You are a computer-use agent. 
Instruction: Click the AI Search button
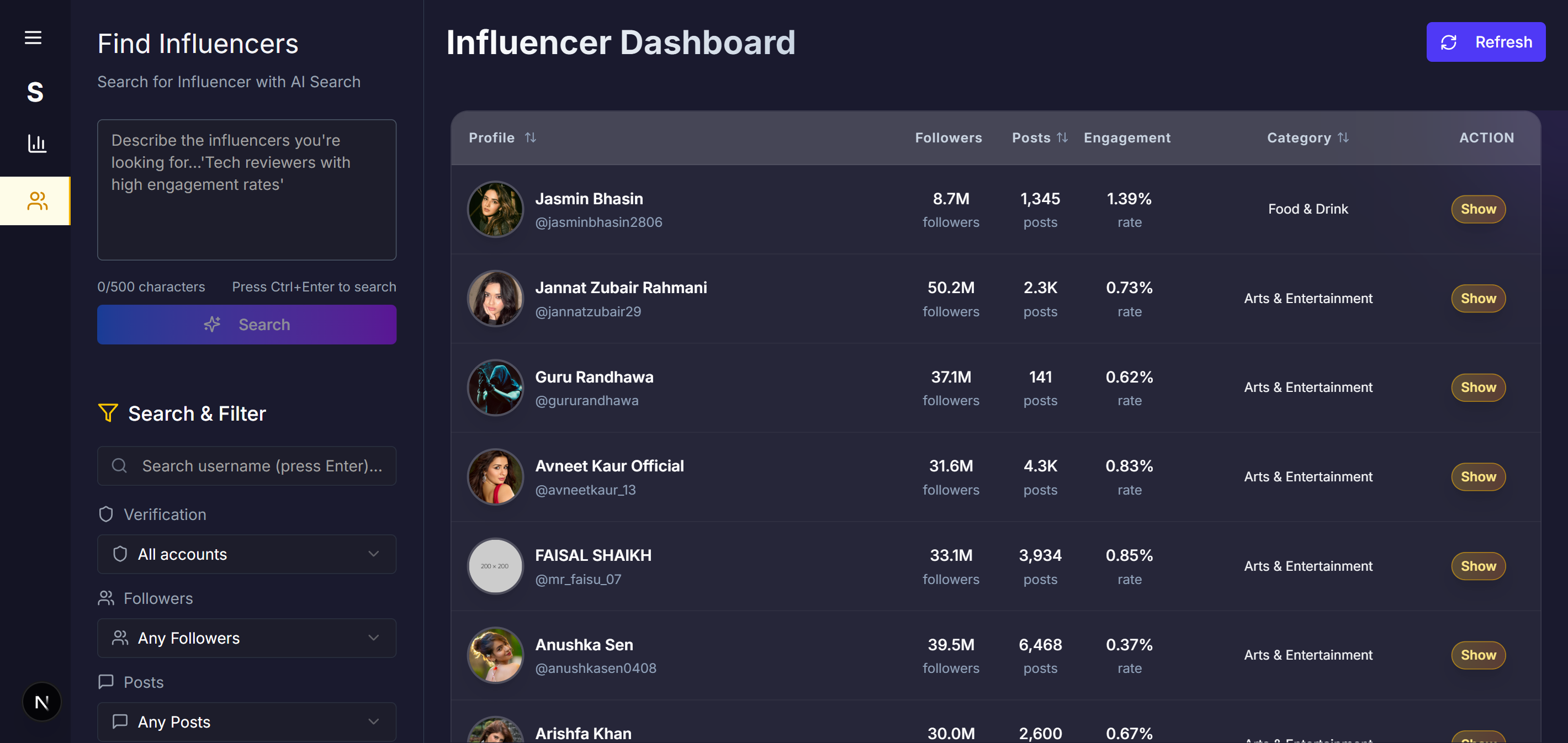[247, 325]
